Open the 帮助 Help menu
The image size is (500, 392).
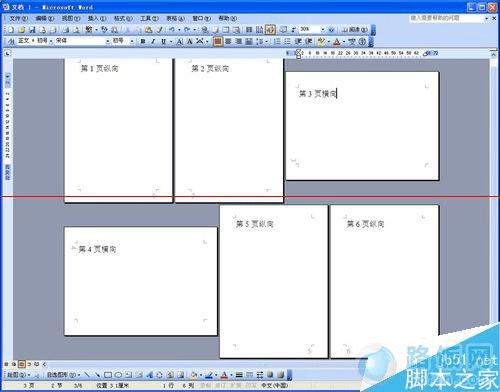click(x=228, y=18)
